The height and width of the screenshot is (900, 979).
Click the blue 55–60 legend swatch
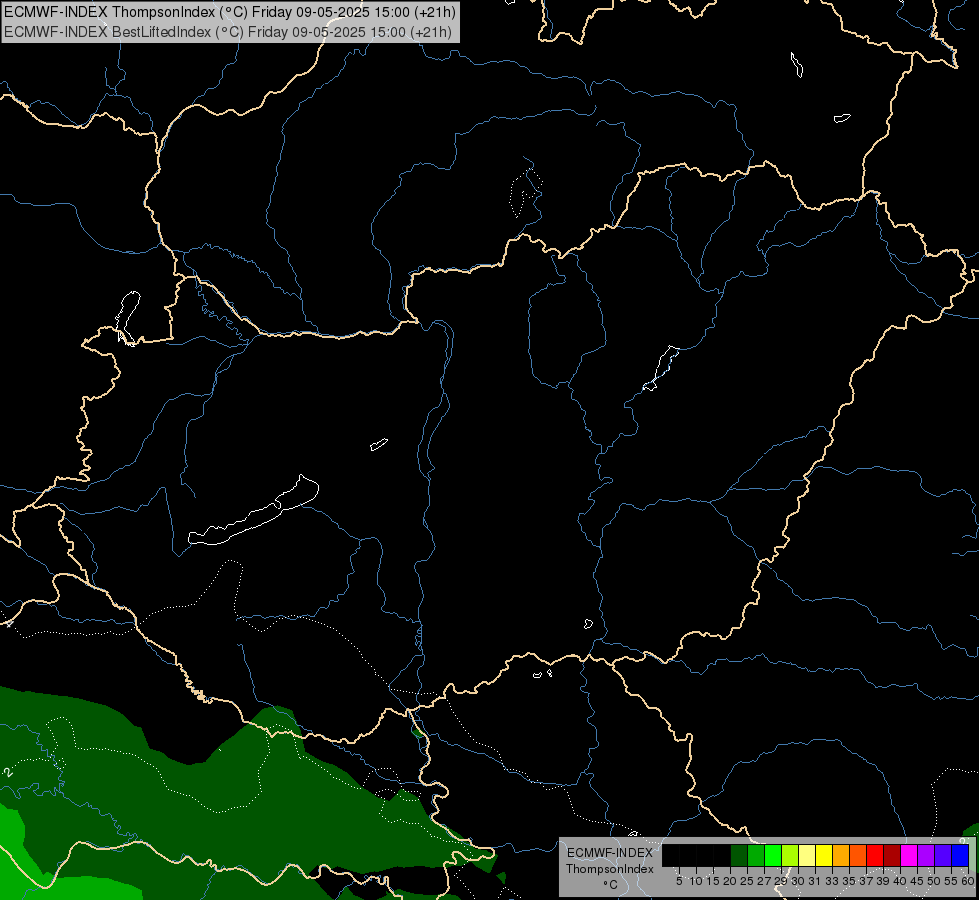tap(960, 855)
